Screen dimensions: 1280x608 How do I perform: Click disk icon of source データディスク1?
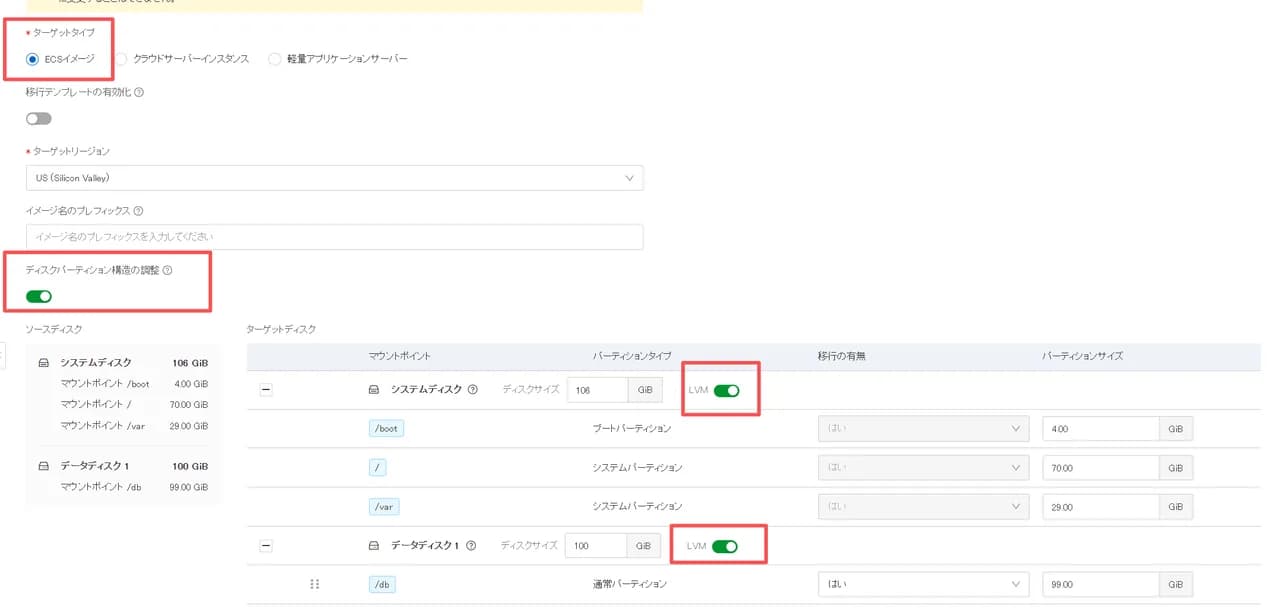(x=44, y=466)
